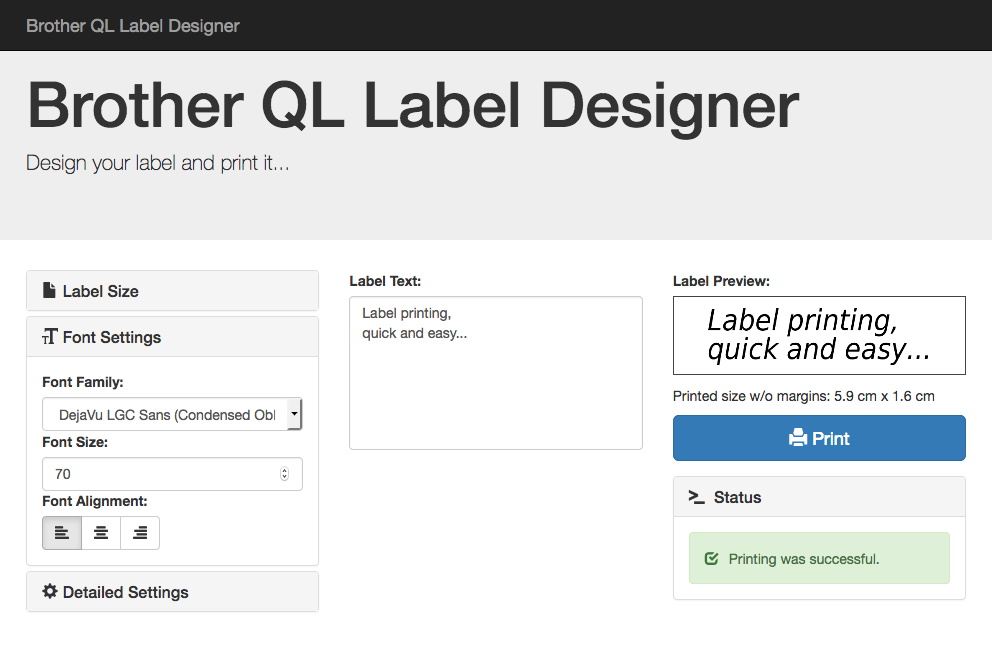The height and width of the screenshot is (647, 992).
Task: Click the gear icon beside Detailed Settings
Action: [x=49, y=592]
